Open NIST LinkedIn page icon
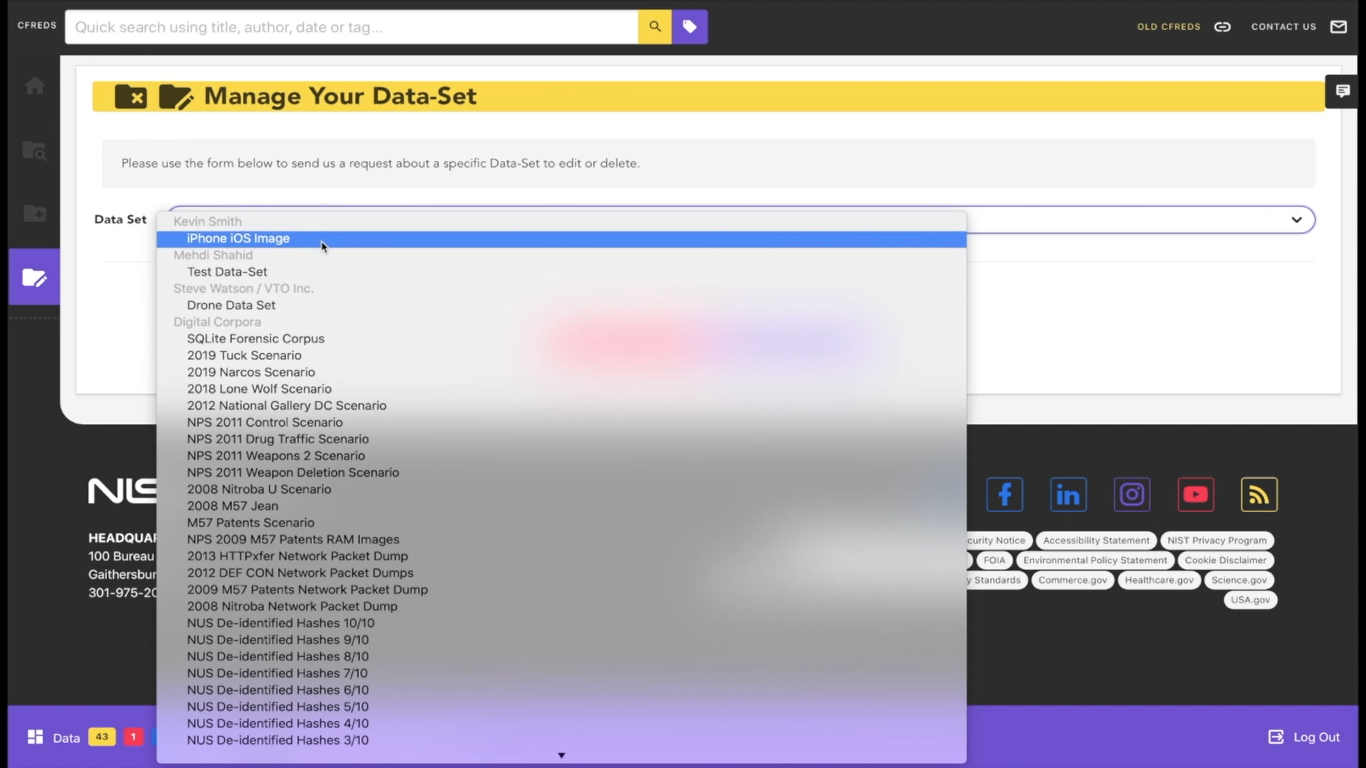Viewport: 1366px width, 768px height. [x=1068, y=495]
